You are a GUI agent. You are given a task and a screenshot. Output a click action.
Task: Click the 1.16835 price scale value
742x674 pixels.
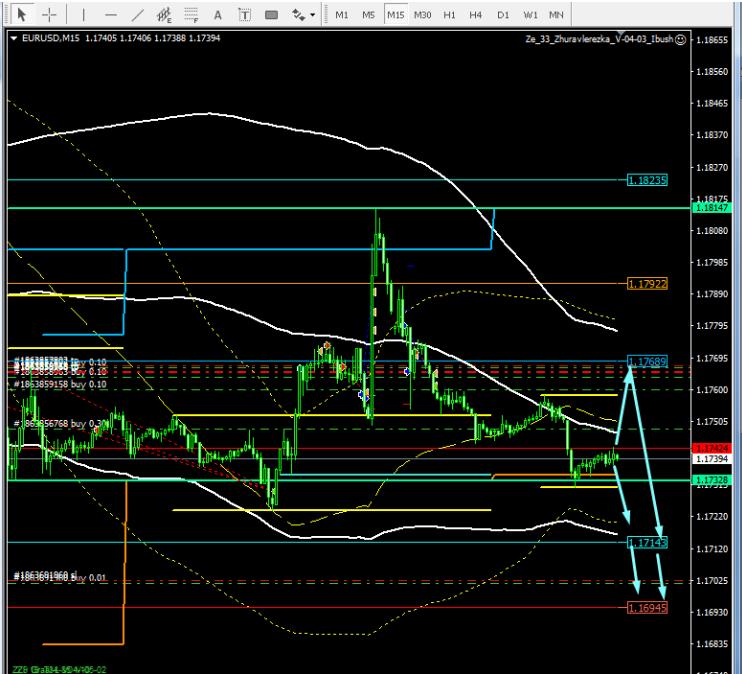pos(712,644)
